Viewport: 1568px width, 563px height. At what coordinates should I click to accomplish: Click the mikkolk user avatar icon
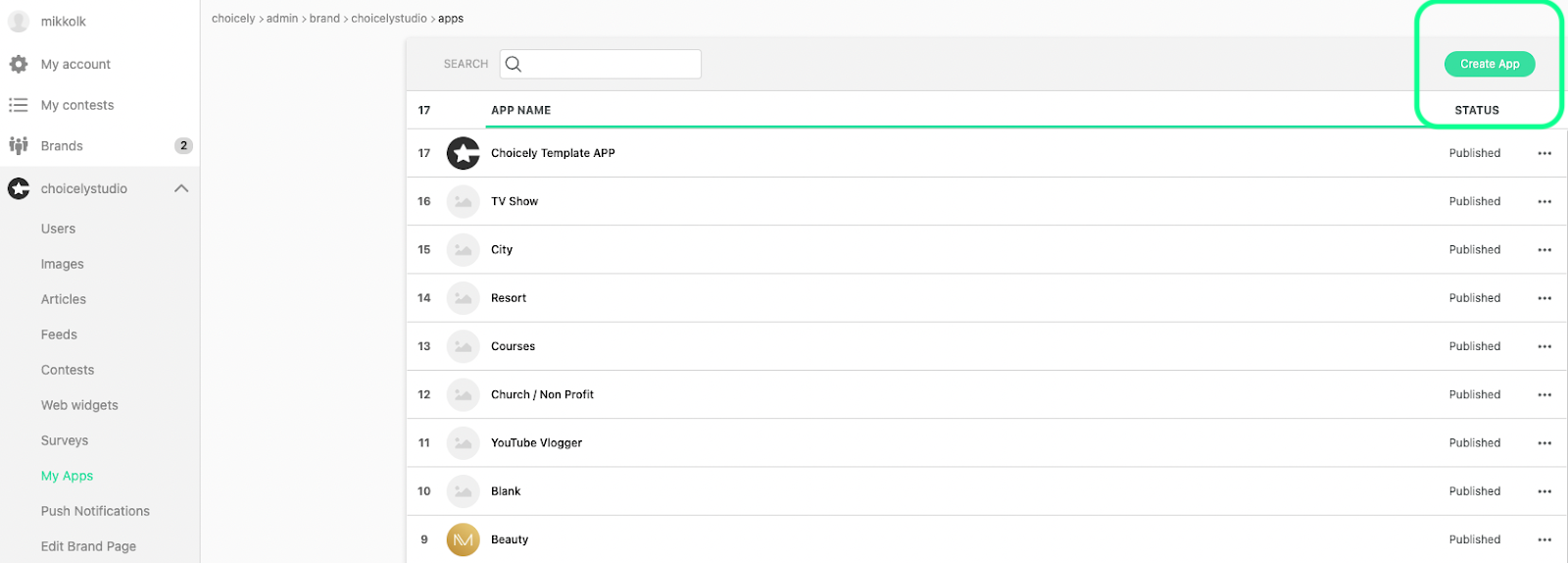pyautogui.click(x=19, y=22)
